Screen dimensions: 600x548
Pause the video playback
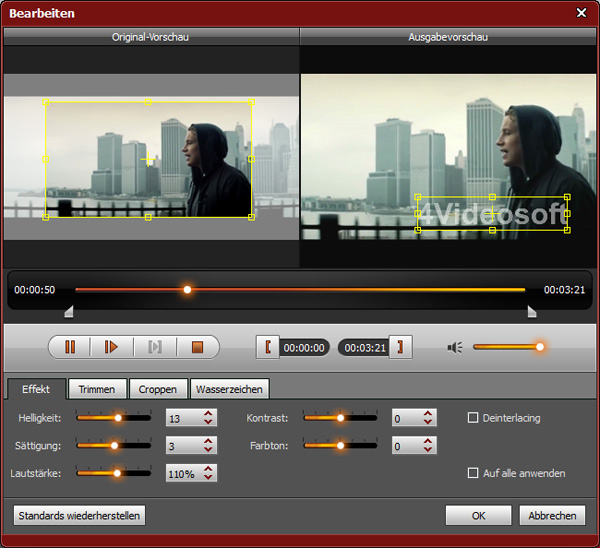[70, 347]
